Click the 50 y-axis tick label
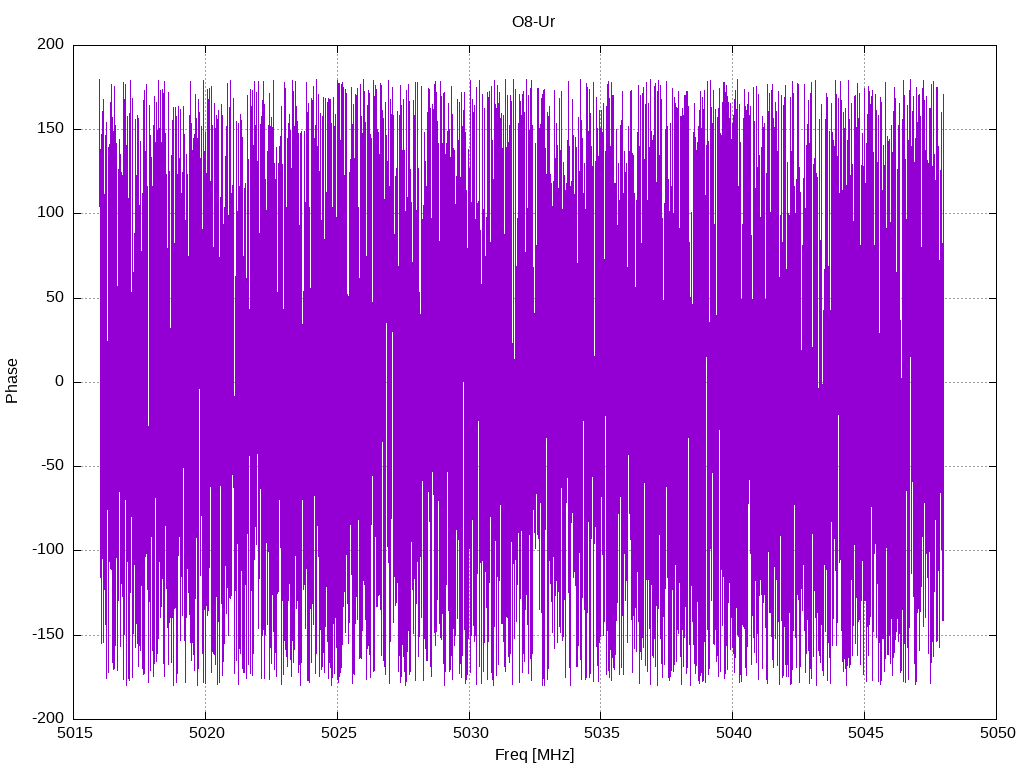Viewport: 1024px width, 768px height. 56,297
